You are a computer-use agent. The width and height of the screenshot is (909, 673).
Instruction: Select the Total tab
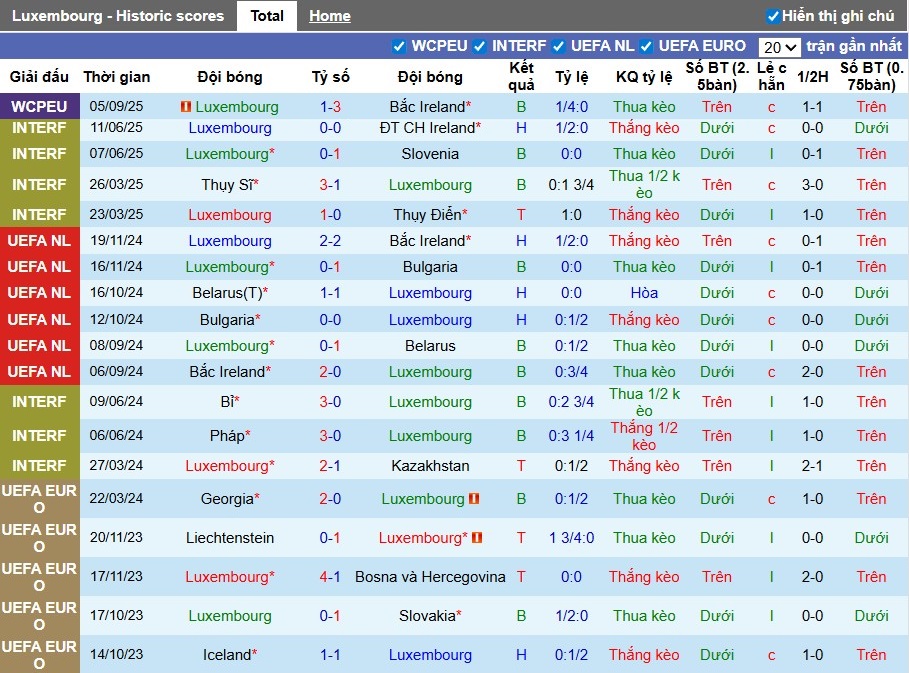(x=267, y=16)
